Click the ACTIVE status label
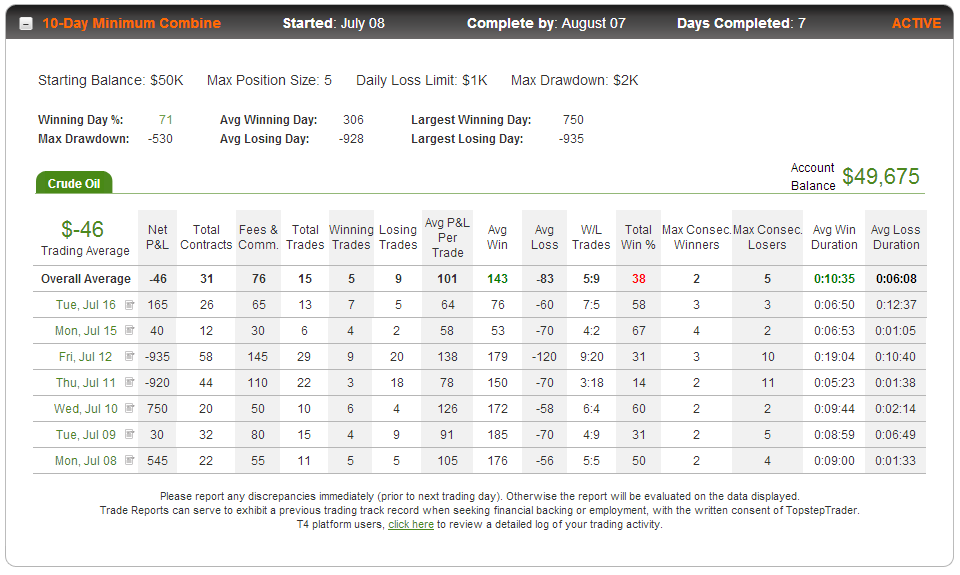Viewport: 960px width, 575px height. coord(916,23)
